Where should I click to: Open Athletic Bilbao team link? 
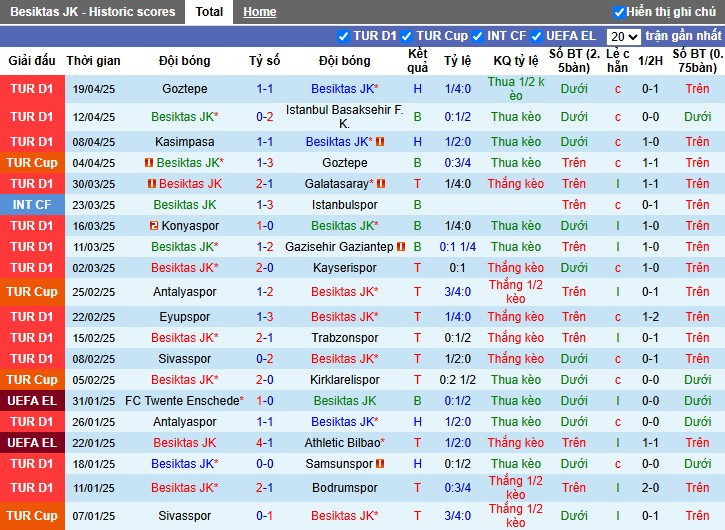pos(344,443)
